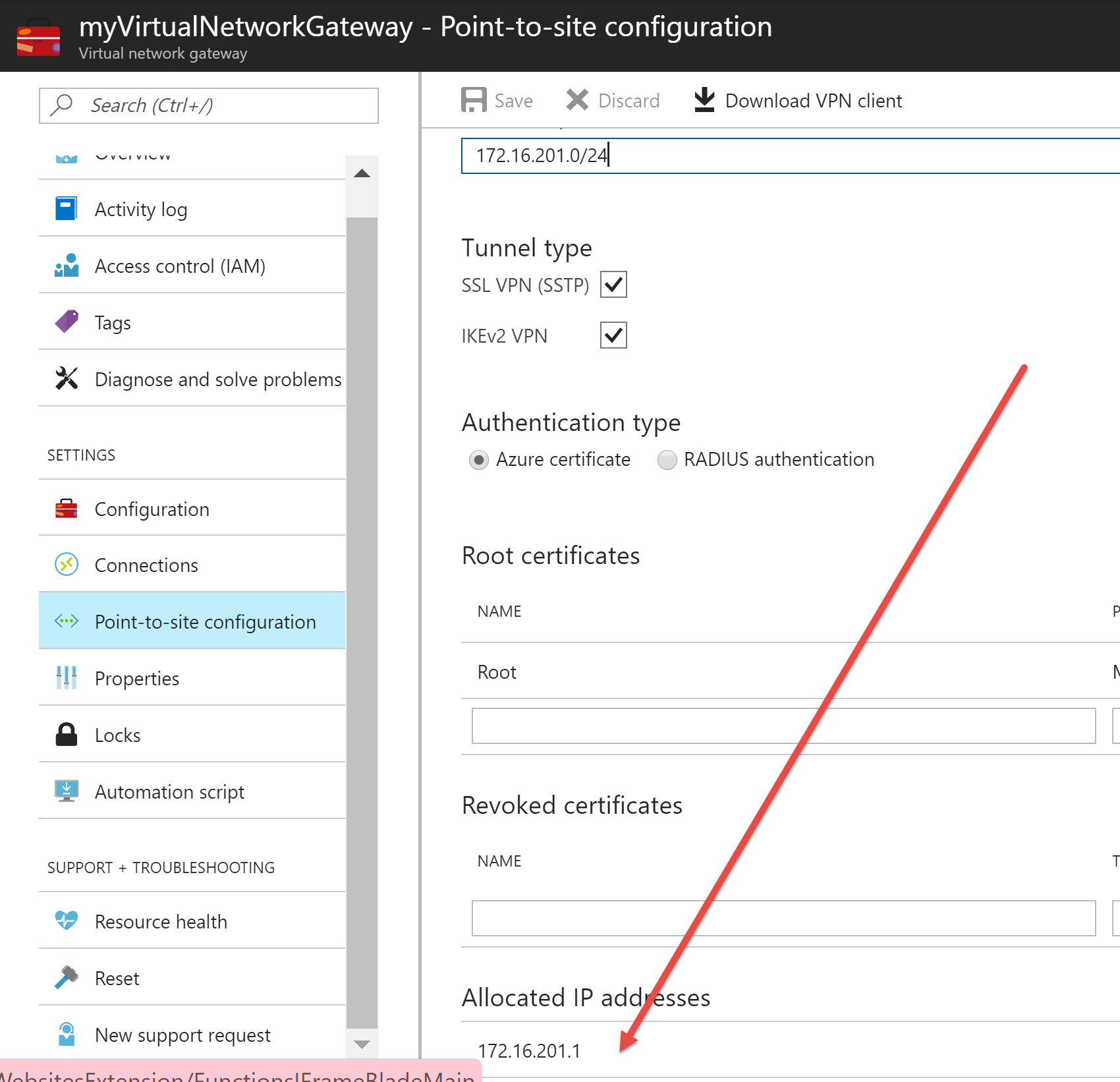Image resolution: width=1120 pixels, height=1082 pixels.
Task: Open Diagnose and solve problems
Action: pos(192,379)
